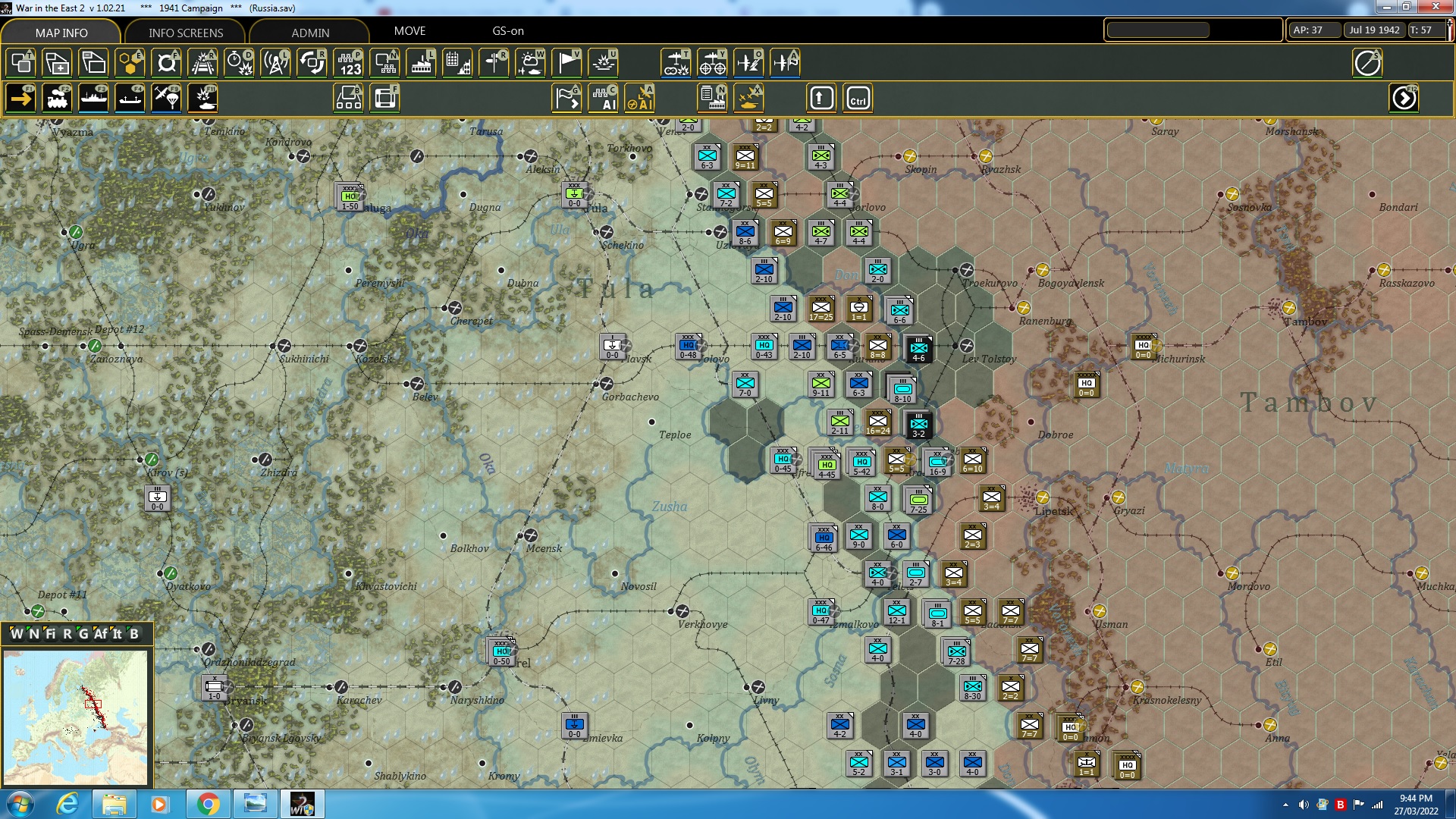1456x819 pixels.
Task: Click the calendar and city icon
Action: click(458, 63)
